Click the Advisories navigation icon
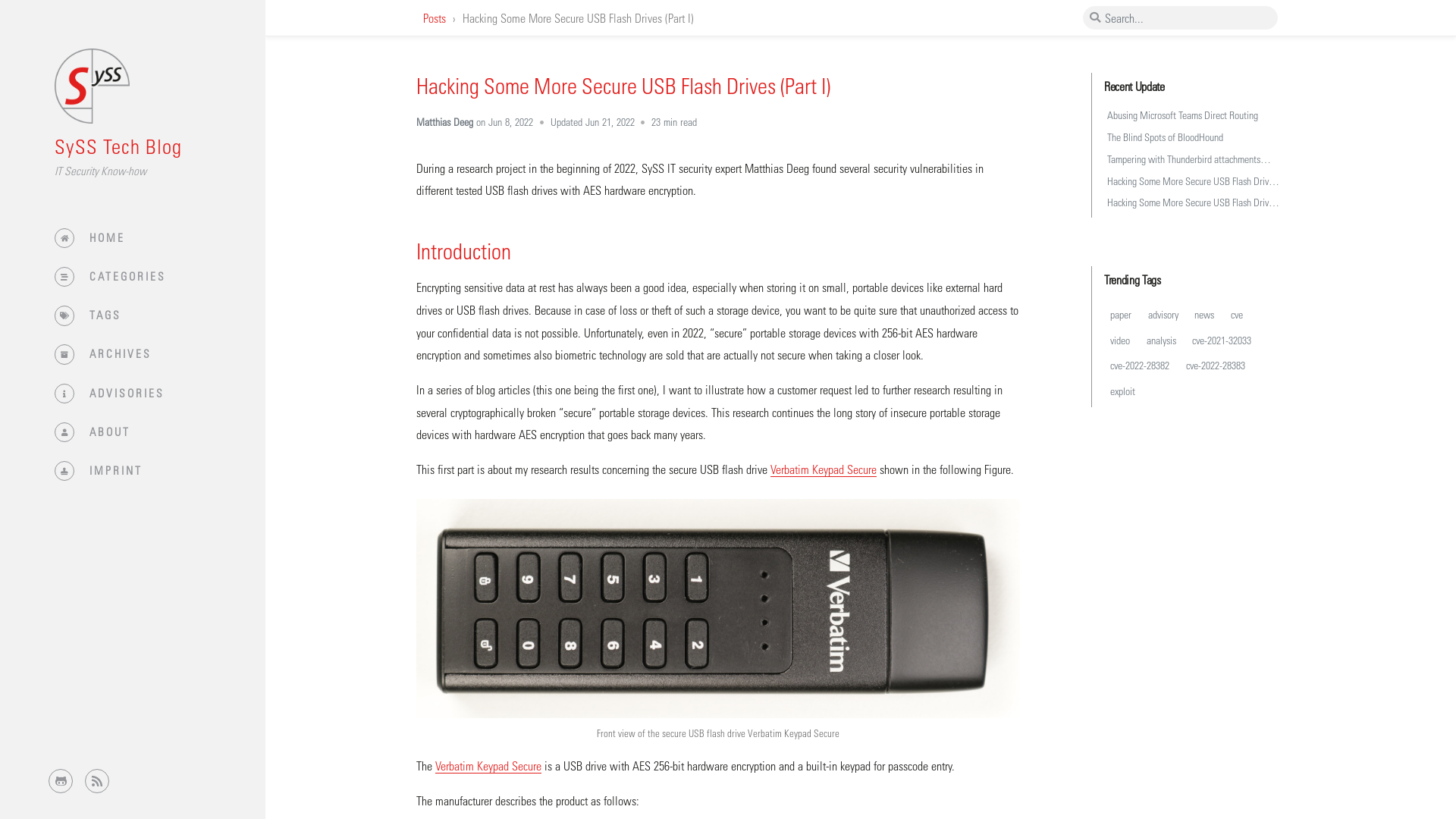 (63, 392)
